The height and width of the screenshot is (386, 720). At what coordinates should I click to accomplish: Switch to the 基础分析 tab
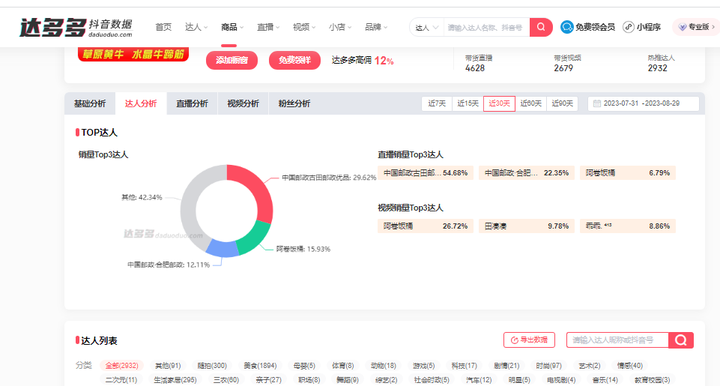90,103
